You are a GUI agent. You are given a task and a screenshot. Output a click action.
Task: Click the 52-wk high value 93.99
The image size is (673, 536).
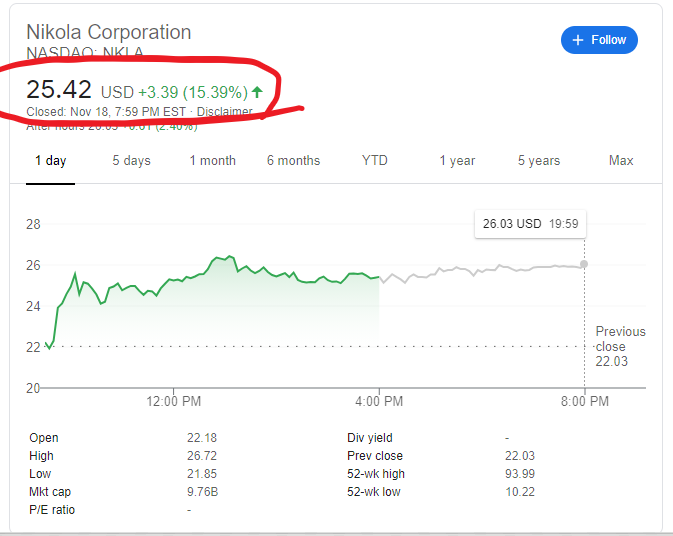click(x=520, y=474)
